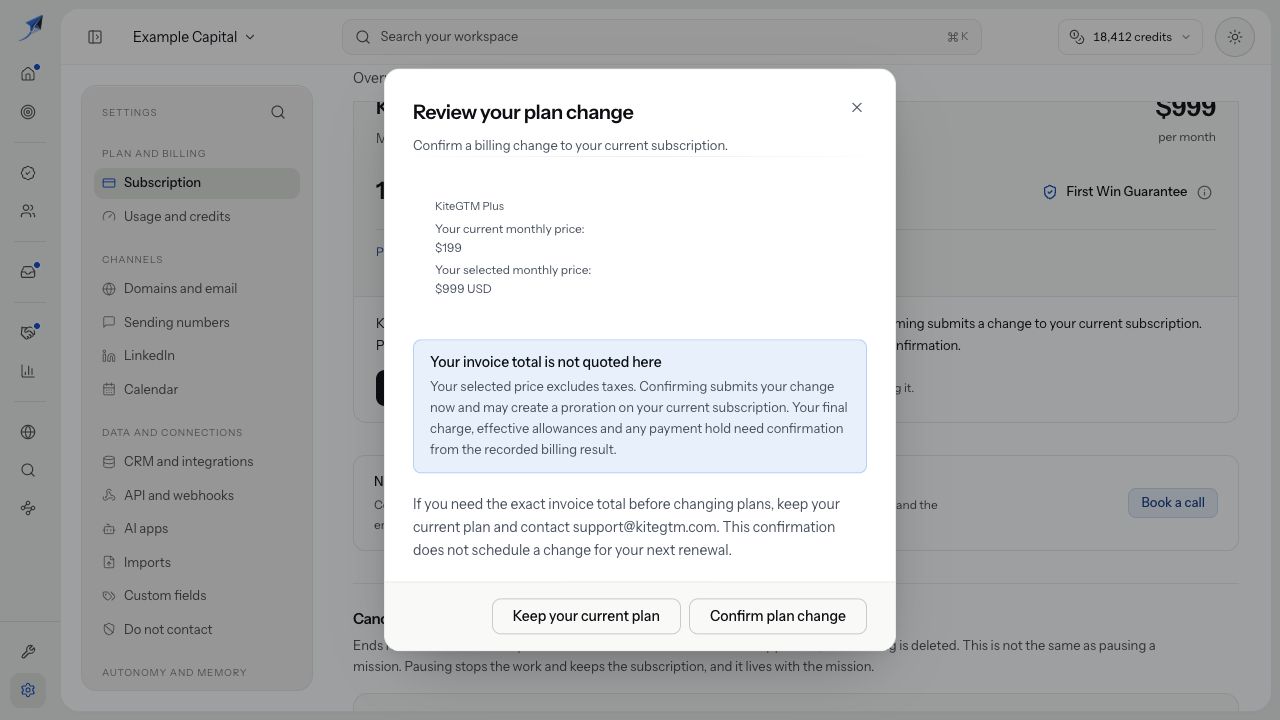This screenshot has height=720, width=1280.
Task: Click Confirm plan change button
Action: click(x=778, y=616)
